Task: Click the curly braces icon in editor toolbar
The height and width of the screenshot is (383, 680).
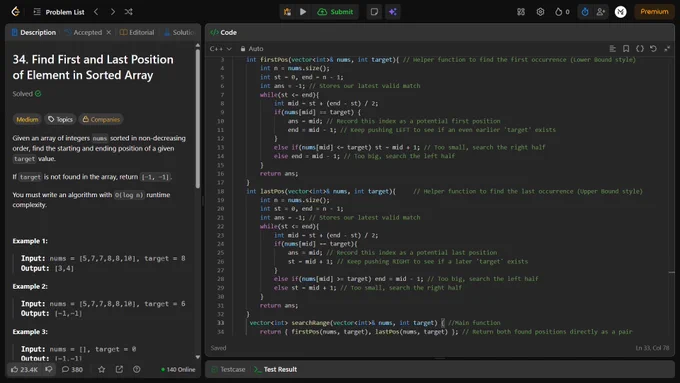Action: pyautogui.click(x=640, y=49)
